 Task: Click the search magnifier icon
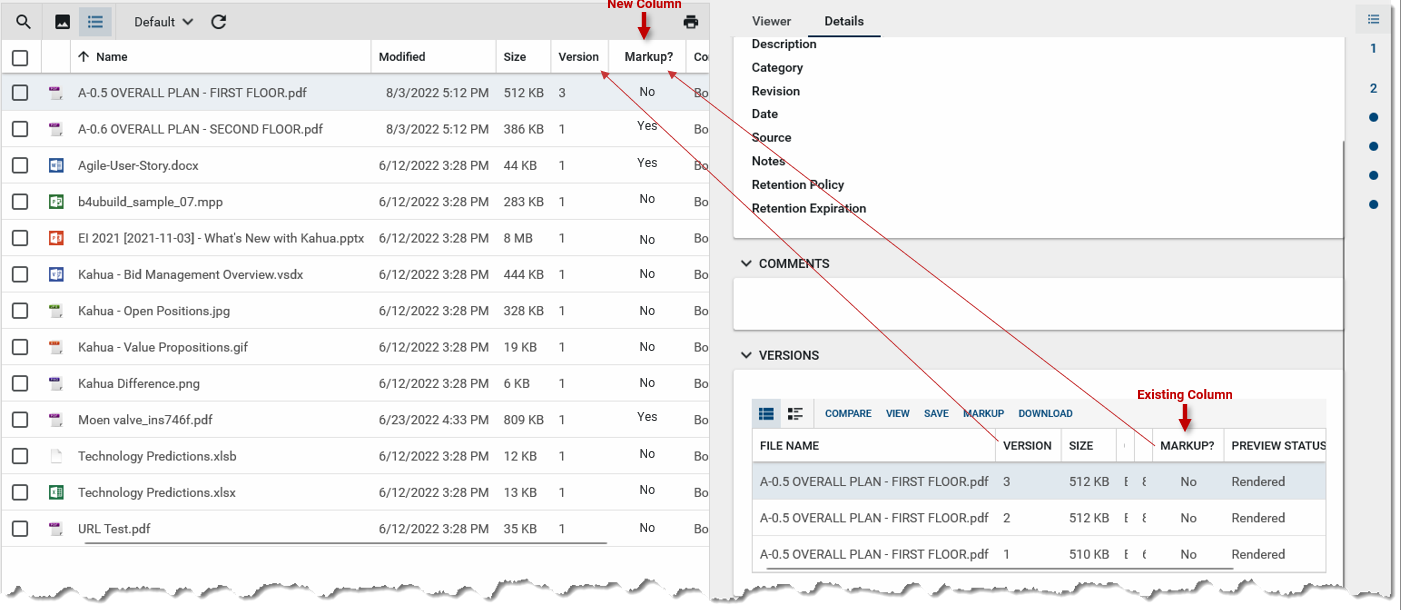point(23,22)
